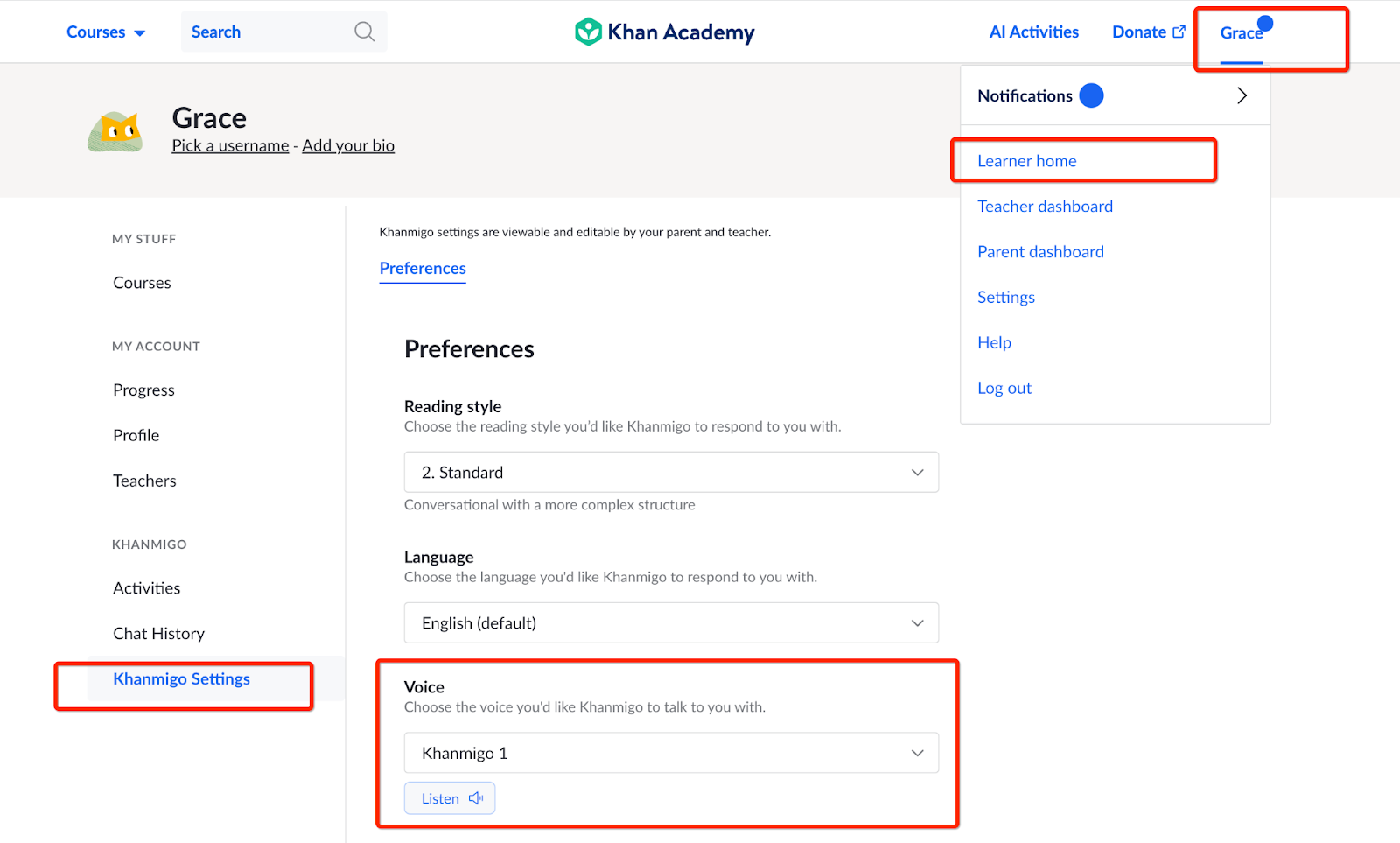
Task: Expand Notifications using the right chevron
Action: 1242,95
